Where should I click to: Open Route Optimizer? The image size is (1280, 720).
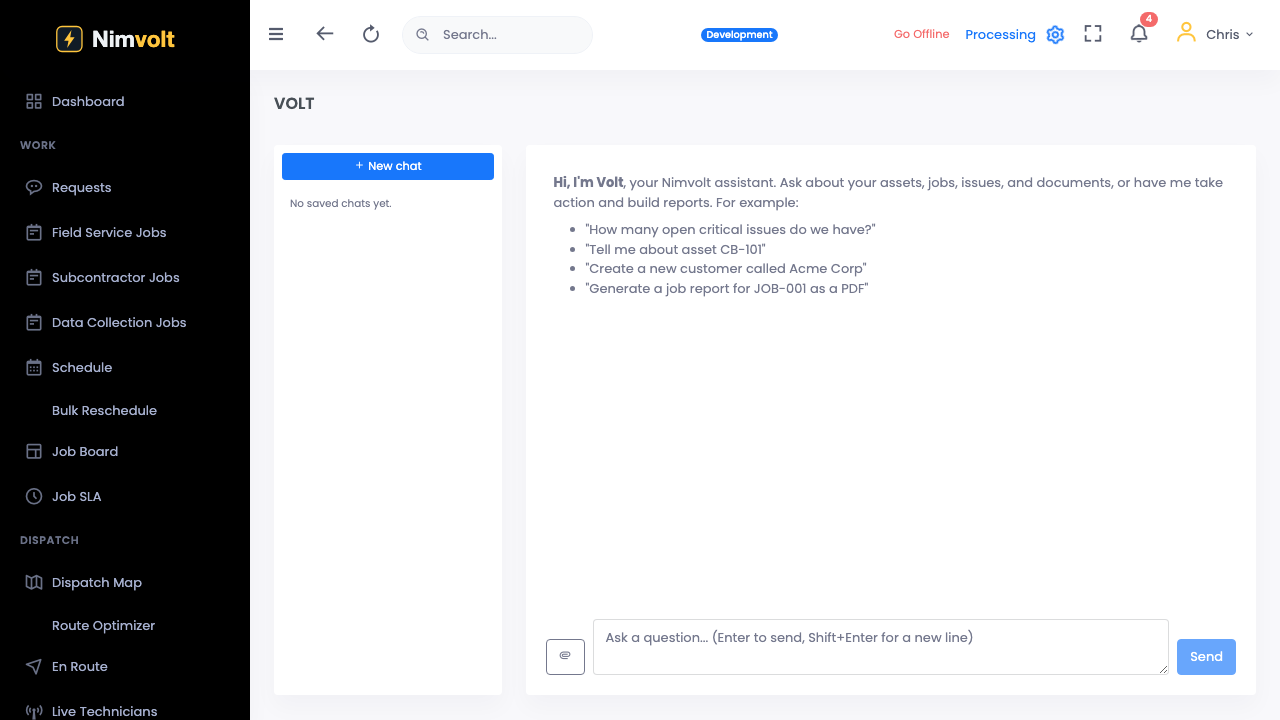104,625
